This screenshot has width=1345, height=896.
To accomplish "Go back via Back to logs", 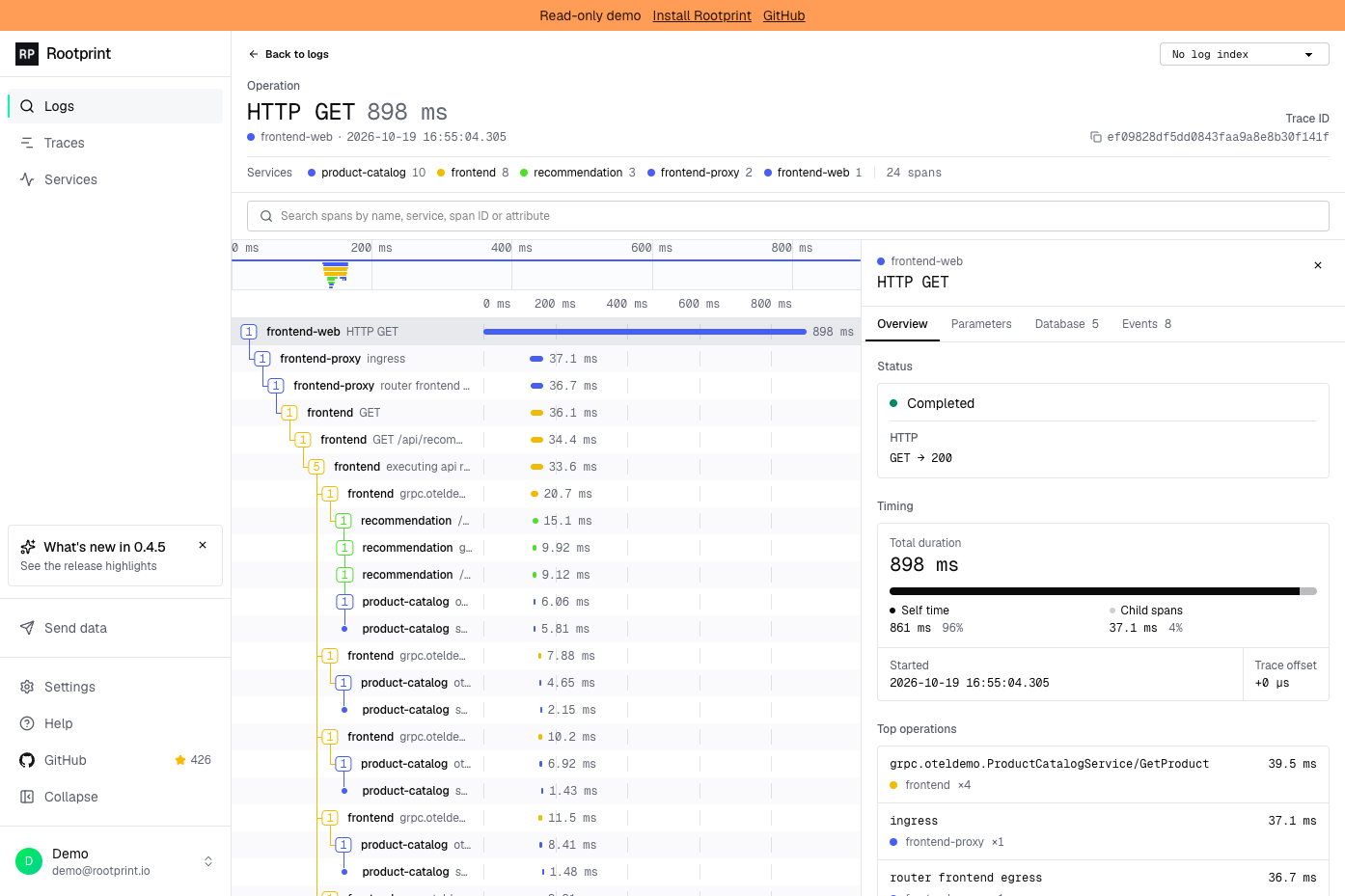I will pos(288,54).
